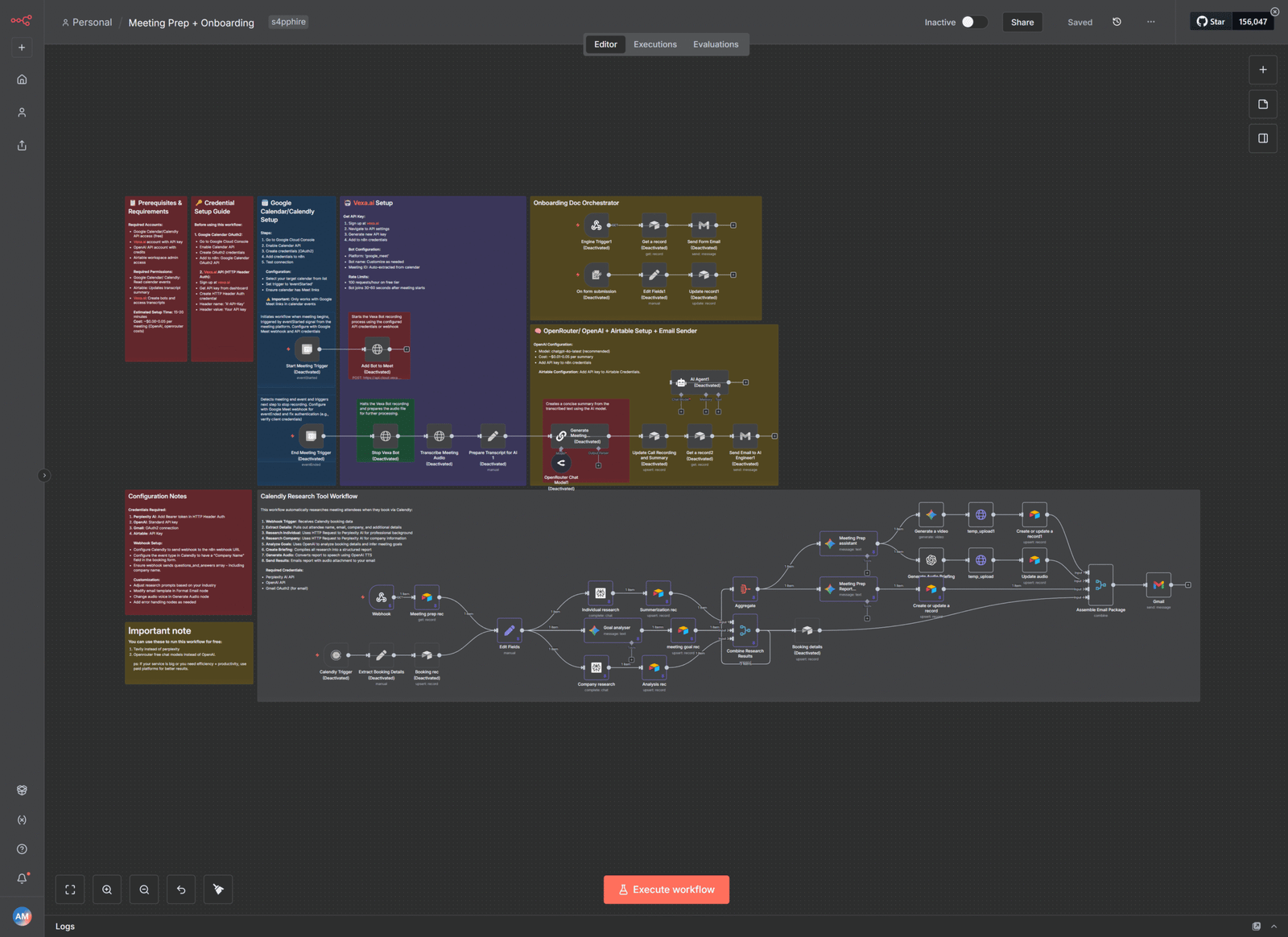The width and height of the screenshot is (1288, 937).
Task: Open the notifications bell icon
Action: 22,878
